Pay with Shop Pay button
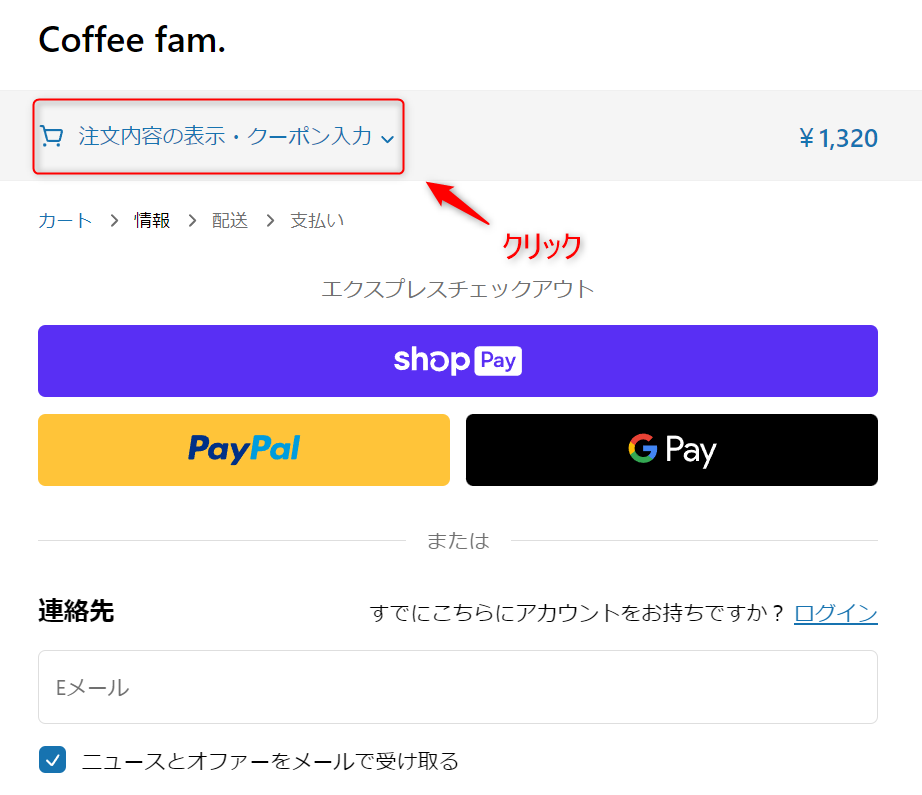922x795 pixels. point(457,360)
